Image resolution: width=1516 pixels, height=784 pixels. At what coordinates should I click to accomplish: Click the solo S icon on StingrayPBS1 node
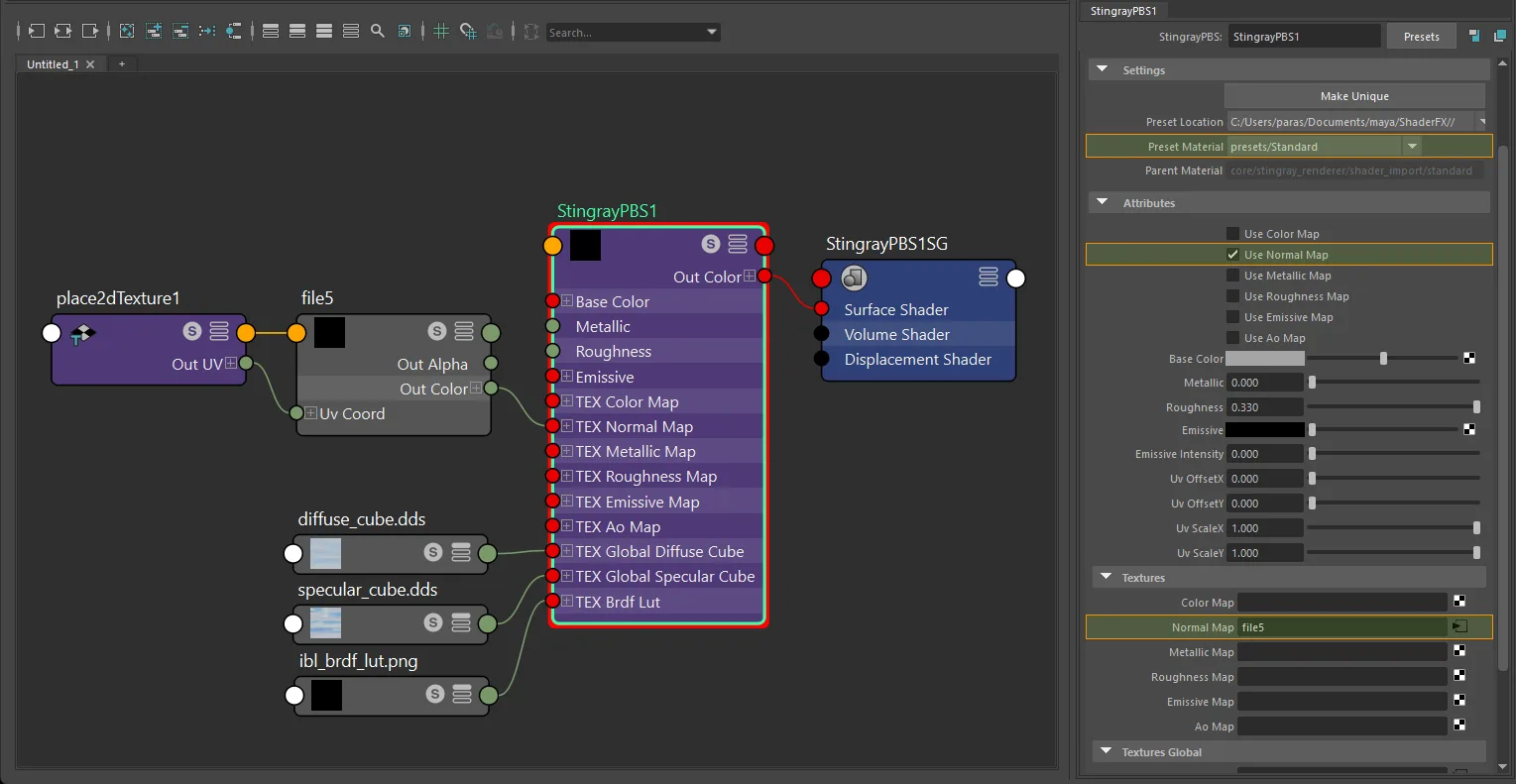[711, 244]
